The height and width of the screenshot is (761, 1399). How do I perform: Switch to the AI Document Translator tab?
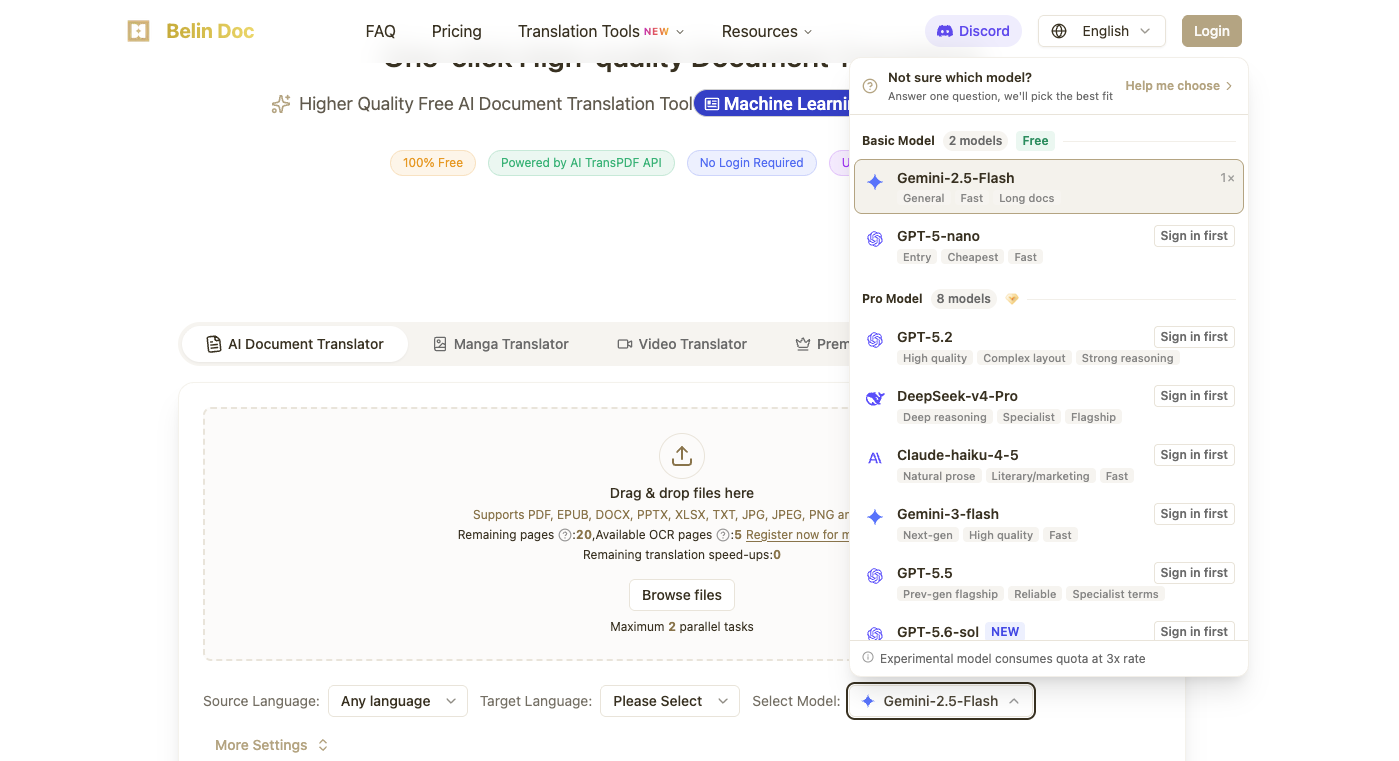pos(295,344)
